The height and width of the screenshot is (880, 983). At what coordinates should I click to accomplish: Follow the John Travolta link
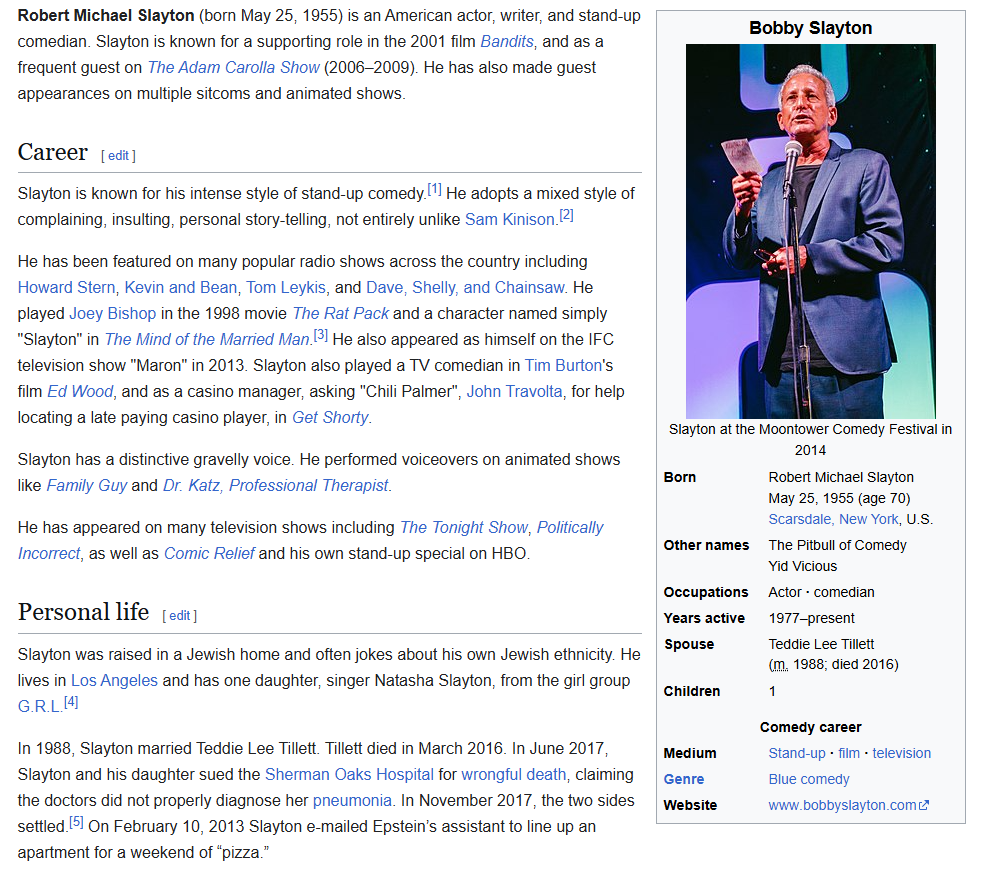514,391
